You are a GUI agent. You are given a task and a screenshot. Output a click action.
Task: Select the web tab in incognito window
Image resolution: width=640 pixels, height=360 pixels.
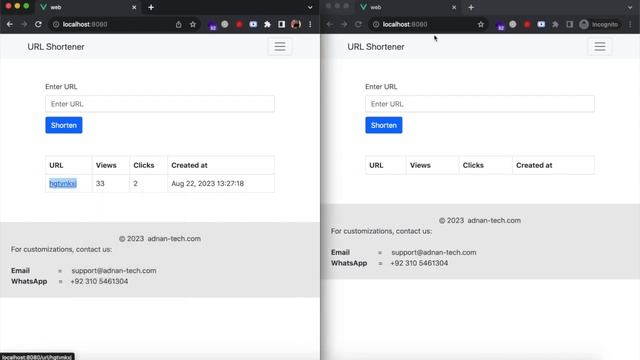pos(408,7)
